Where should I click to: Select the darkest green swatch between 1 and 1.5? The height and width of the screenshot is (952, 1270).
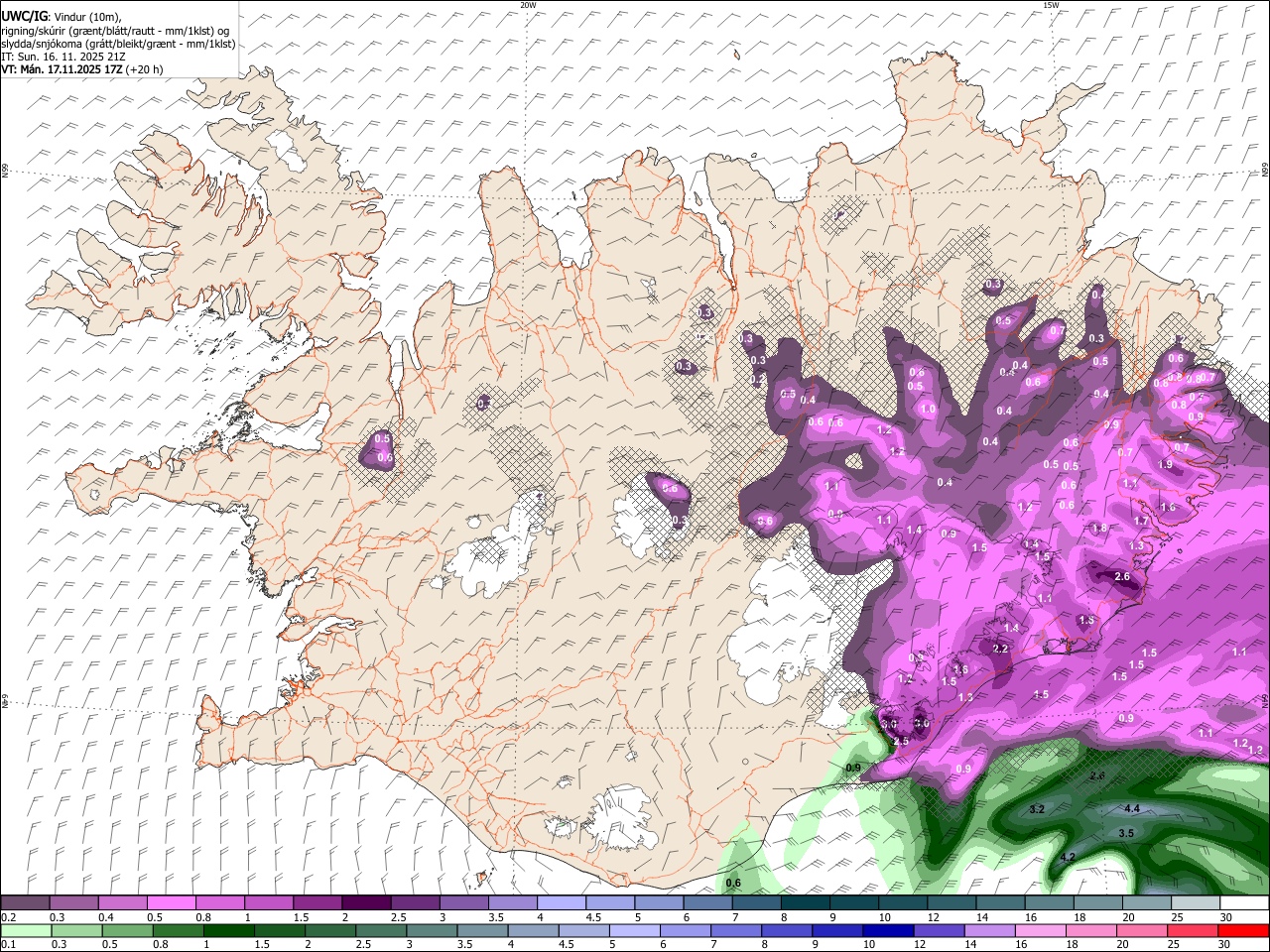(228, 931)
